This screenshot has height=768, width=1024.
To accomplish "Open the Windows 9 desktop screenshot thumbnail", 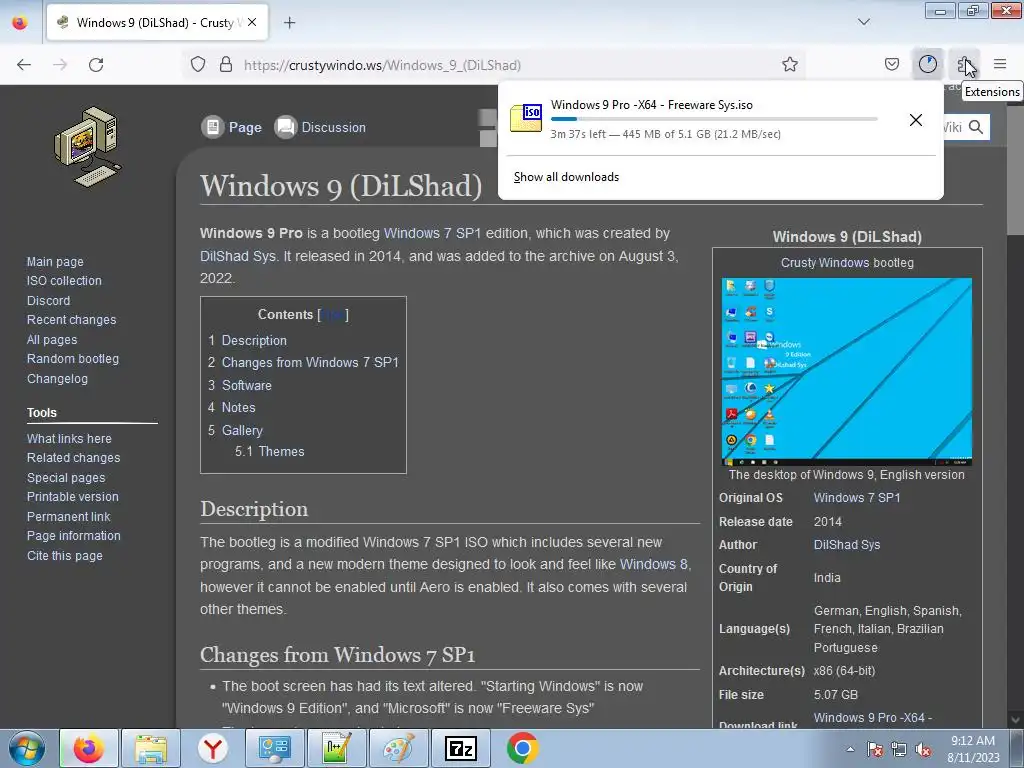I will point(846,371).
